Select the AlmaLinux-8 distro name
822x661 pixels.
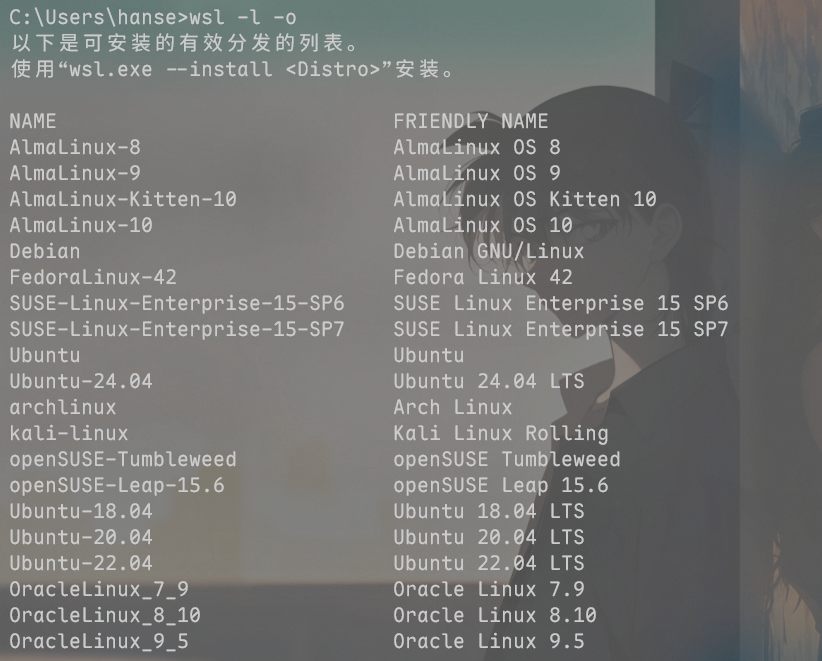(x=75, y=147)
